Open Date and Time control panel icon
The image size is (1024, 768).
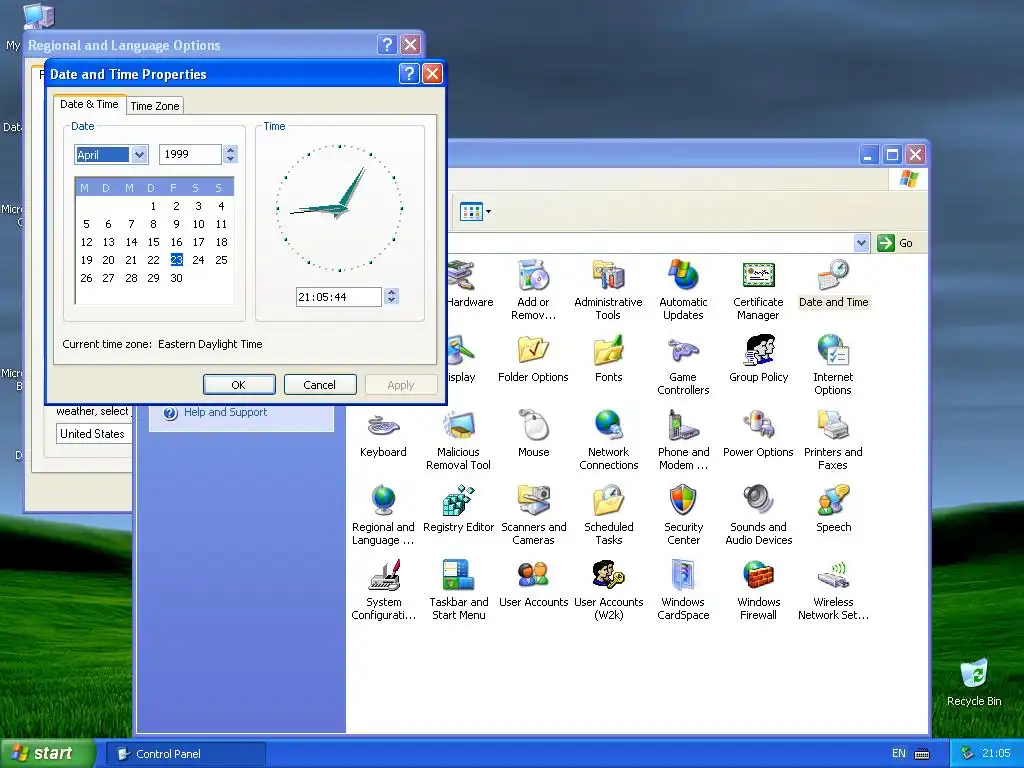point(833,283)
